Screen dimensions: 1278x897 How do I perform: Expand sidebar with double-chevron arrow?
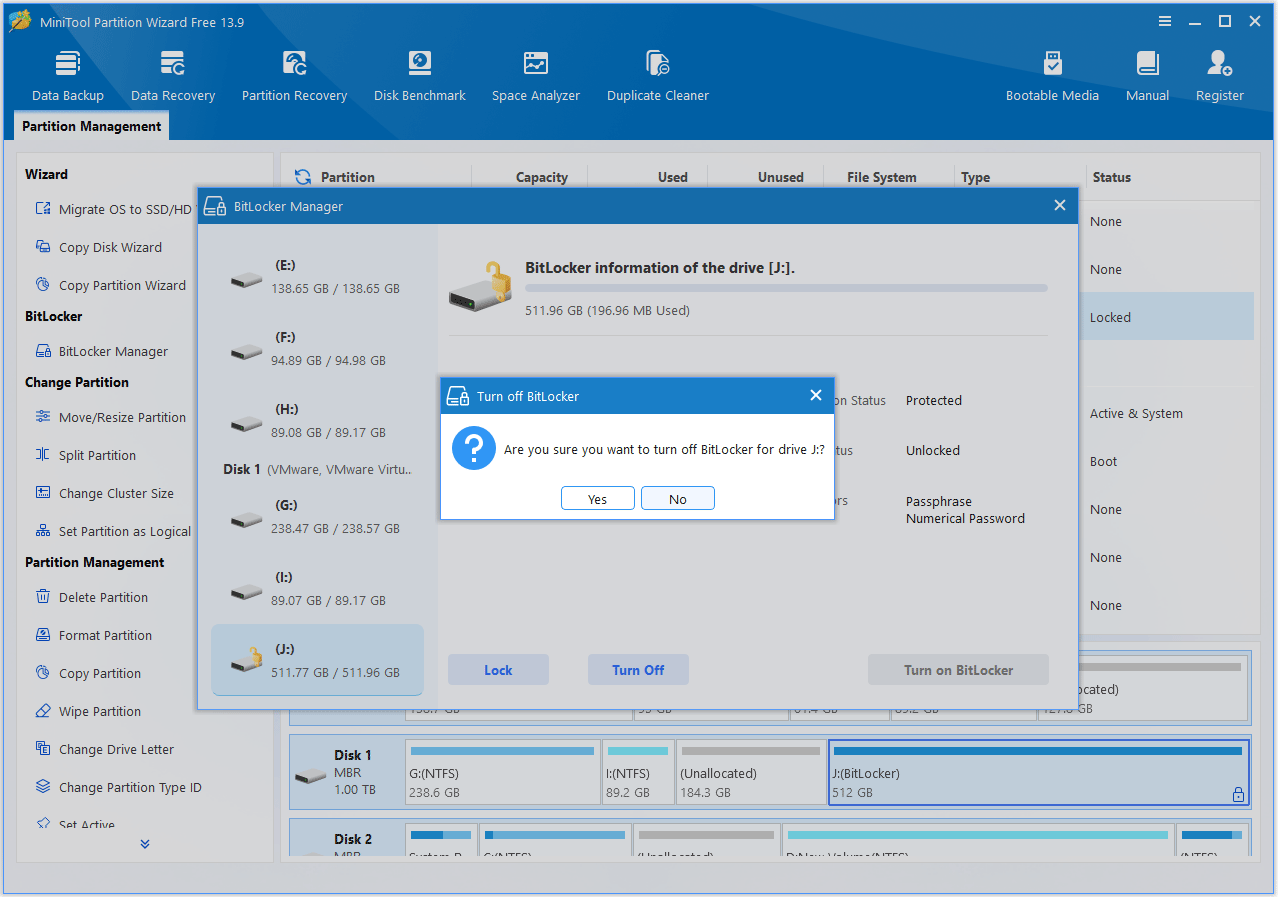click(145, 844)
